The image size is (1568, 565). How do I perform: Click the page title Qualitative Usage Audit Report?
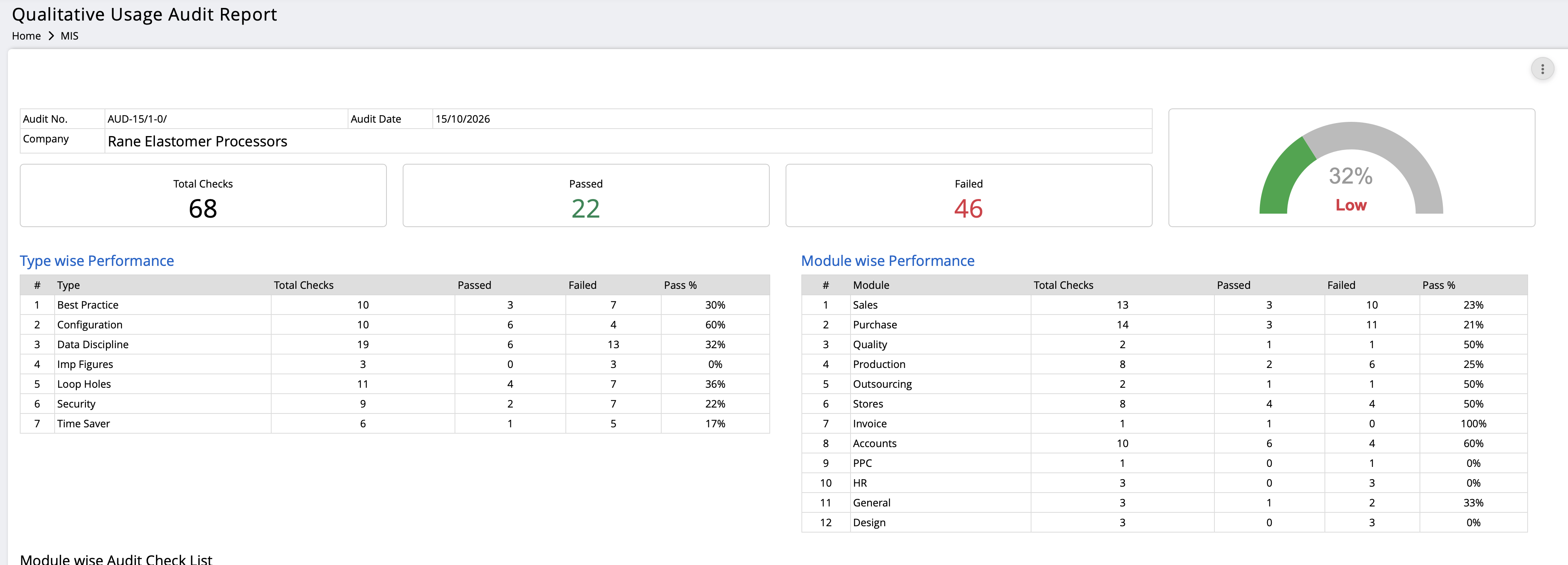[144, 14]
